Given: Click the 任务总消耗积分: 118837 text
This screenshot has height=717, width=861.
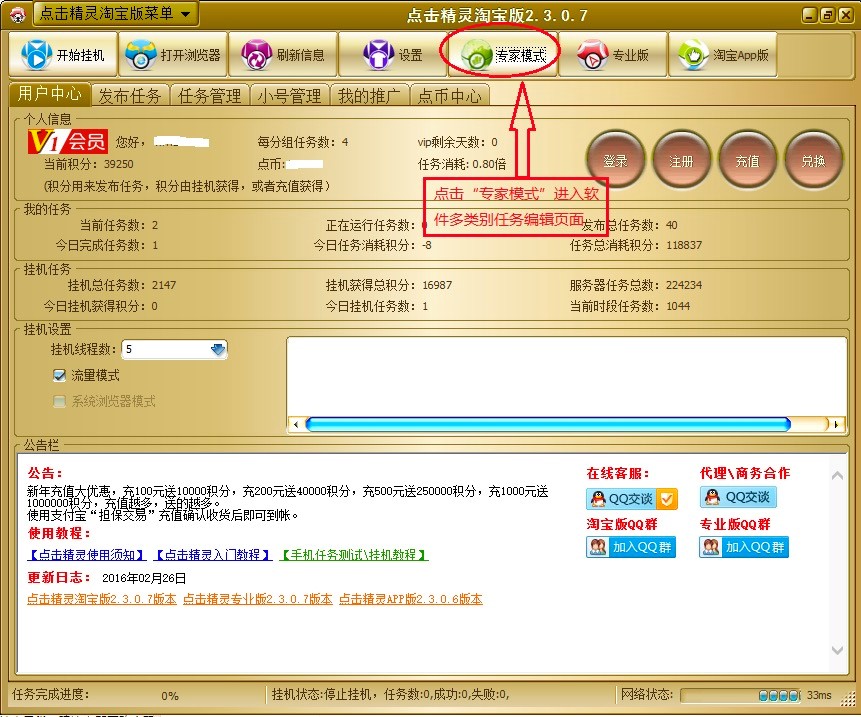Looking at the screenshot, I should [636, 245].
